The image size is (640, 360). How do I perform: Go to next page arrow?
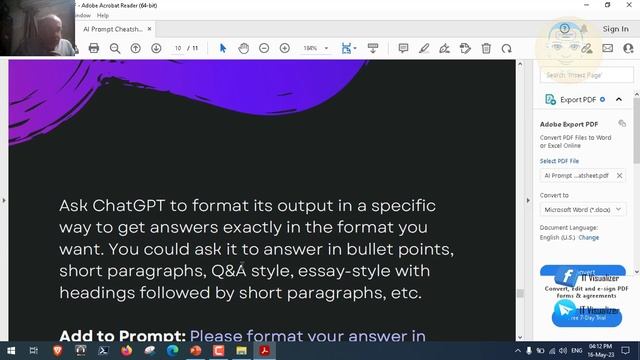tap(156, 48)
